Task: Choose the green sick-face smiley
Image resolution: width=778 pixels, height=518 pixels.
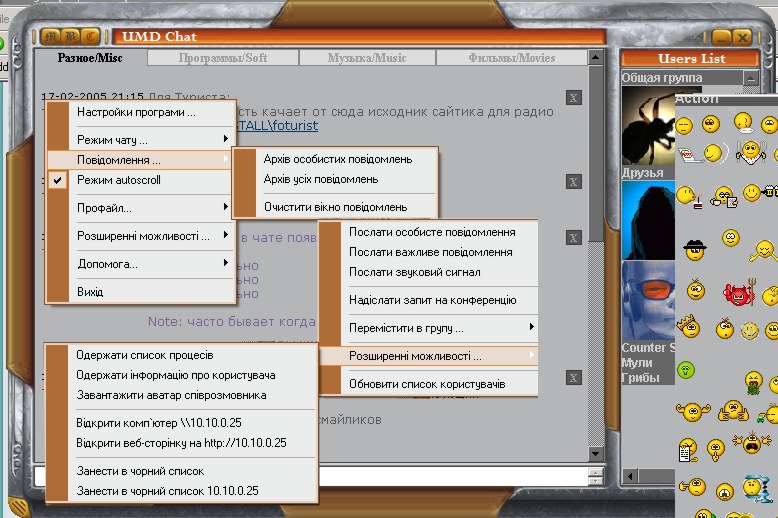Action: pos(686,370)
